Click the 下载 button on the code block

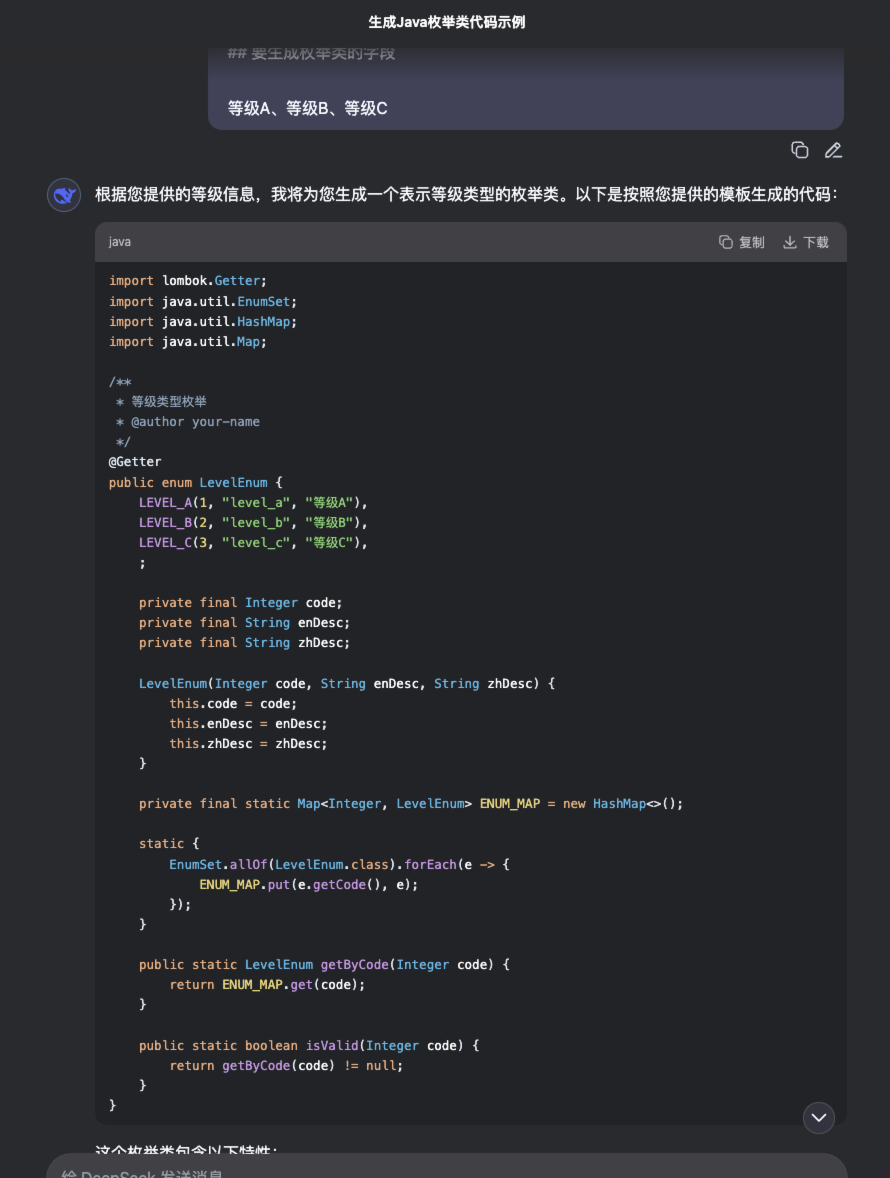[806, 242]
